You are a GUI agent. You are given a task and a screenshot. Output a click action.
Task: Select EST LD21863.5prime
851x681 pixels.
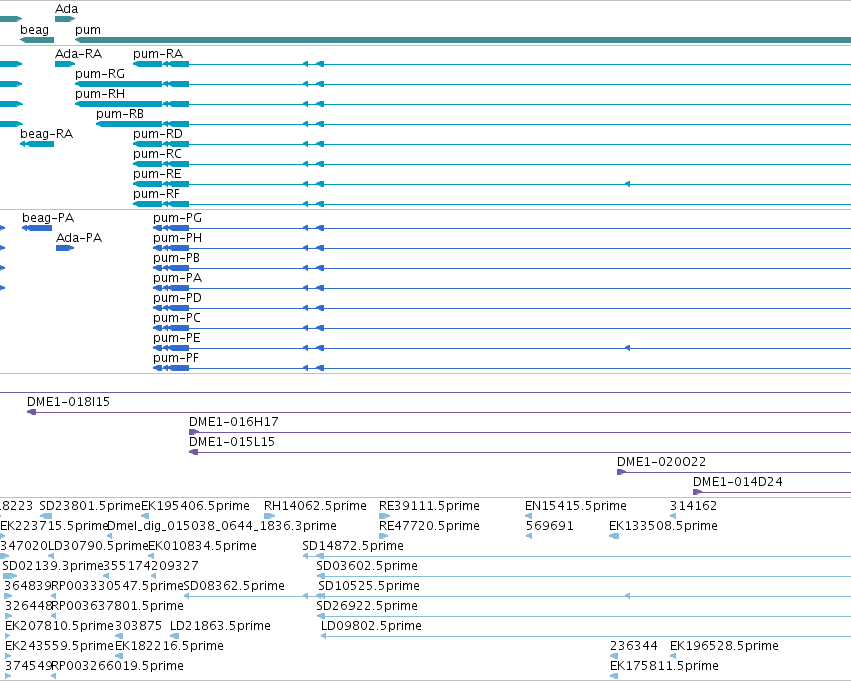pyautogui.click(x=220, y=627)
